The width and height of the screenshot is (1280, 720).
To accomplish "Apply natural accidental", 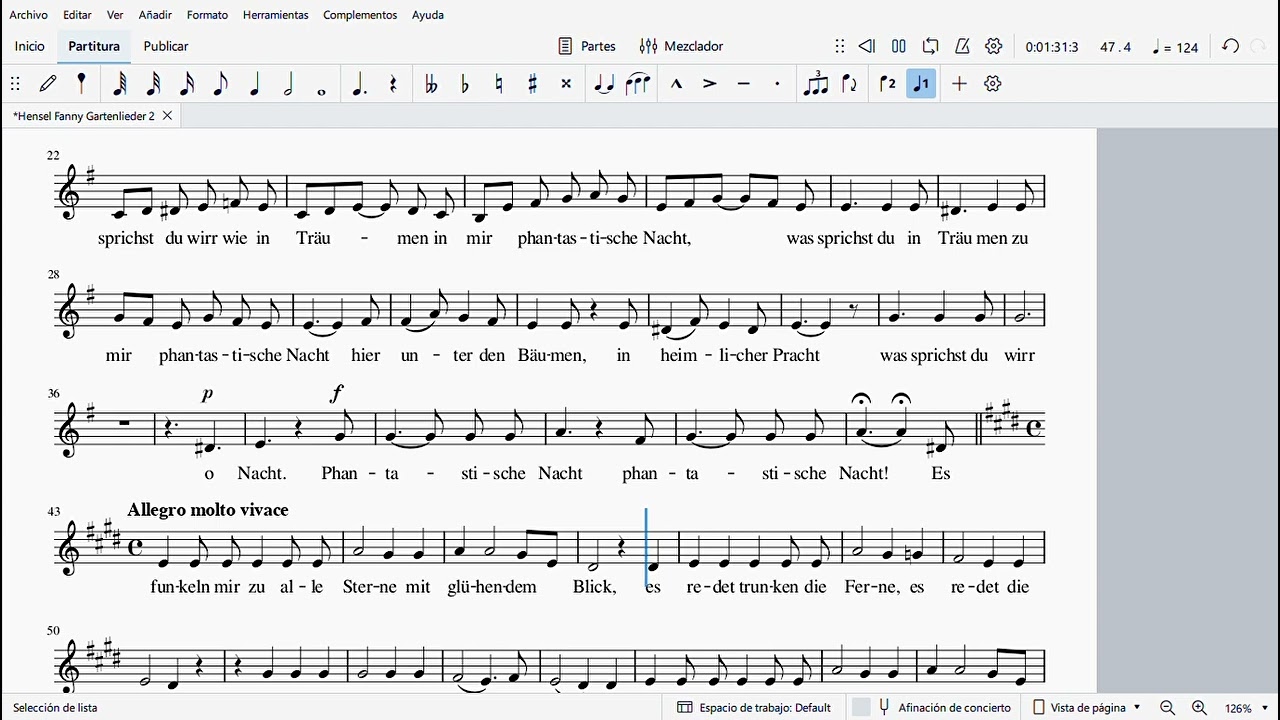I will coord(499,84).
